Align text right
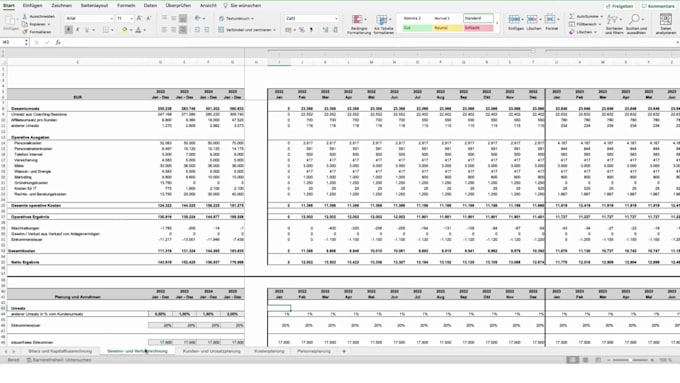Image resolution: width=680 pixels, height=383 pixels. click(183, 30)
